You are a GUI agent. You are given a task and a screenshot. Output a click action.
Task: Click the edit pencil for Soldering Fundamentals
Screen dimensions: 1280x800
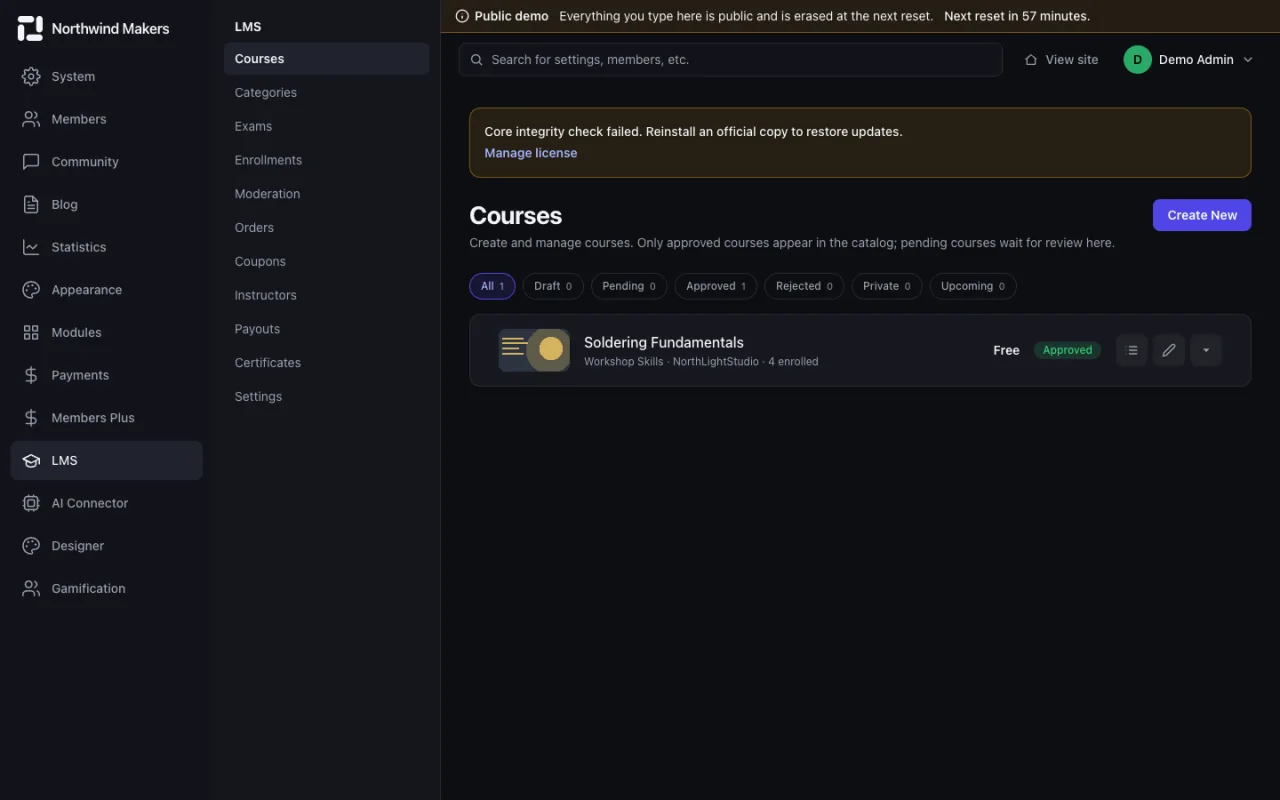(x=1169, y=350)
